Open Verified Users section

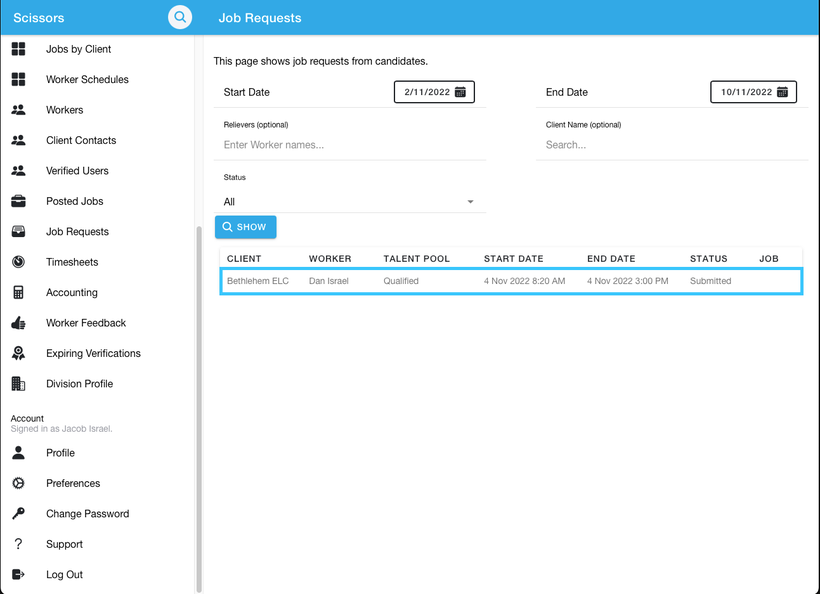click(77, 170)
